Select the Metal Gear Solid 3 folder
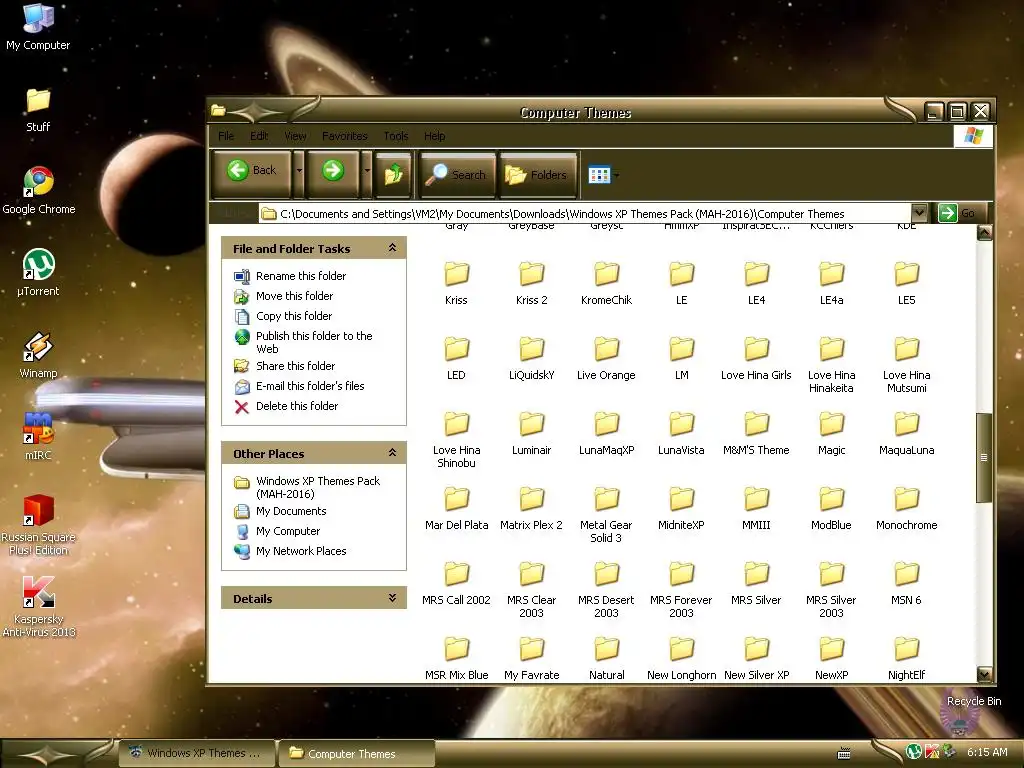The height and width of the screenshot is (768, 1024). (606, 515)
